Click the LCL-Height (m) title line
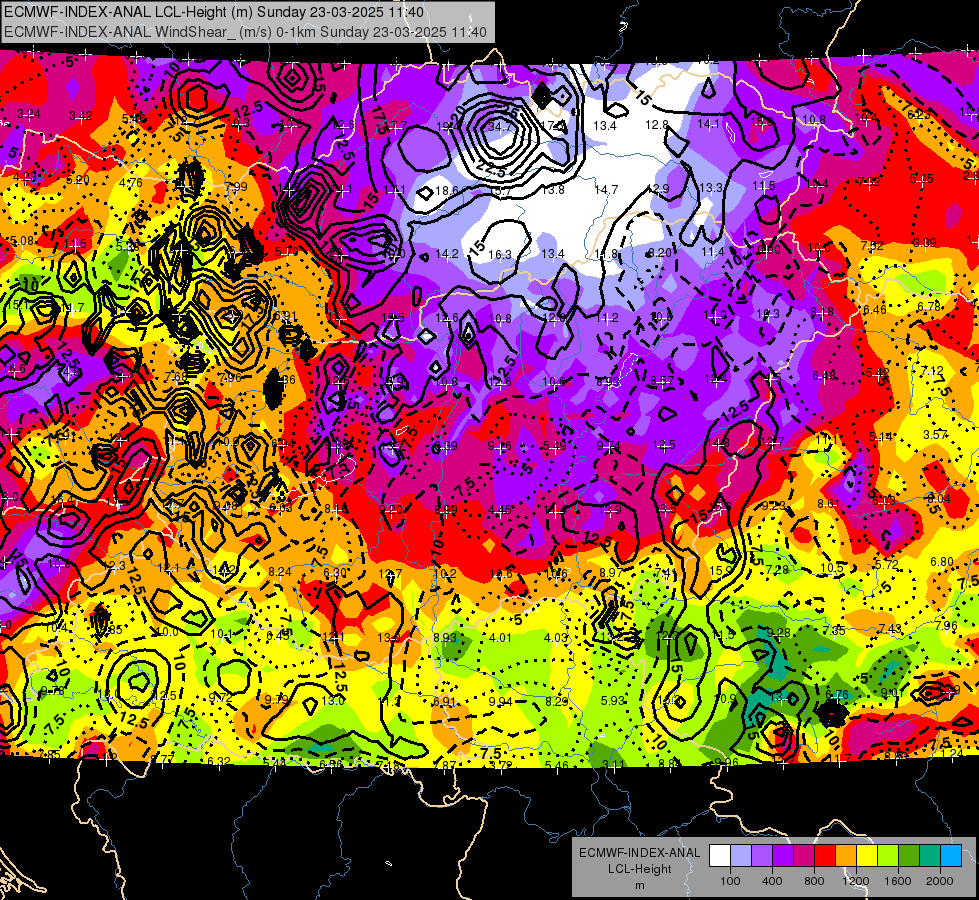979x900 pixels. pyautogui.click(x=214, y=12)
